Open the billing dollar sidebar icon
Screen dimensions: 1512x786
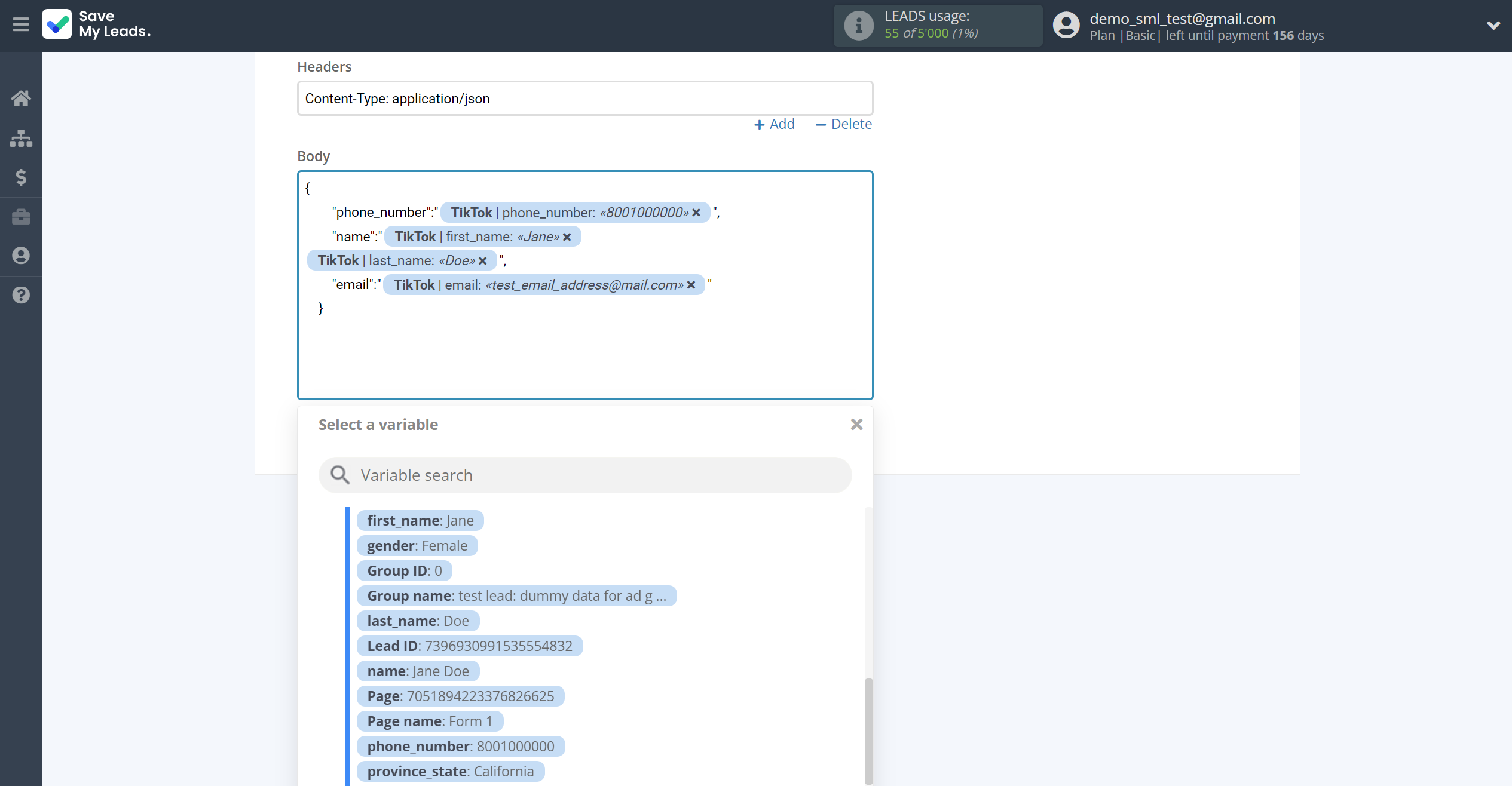(21, 177)
